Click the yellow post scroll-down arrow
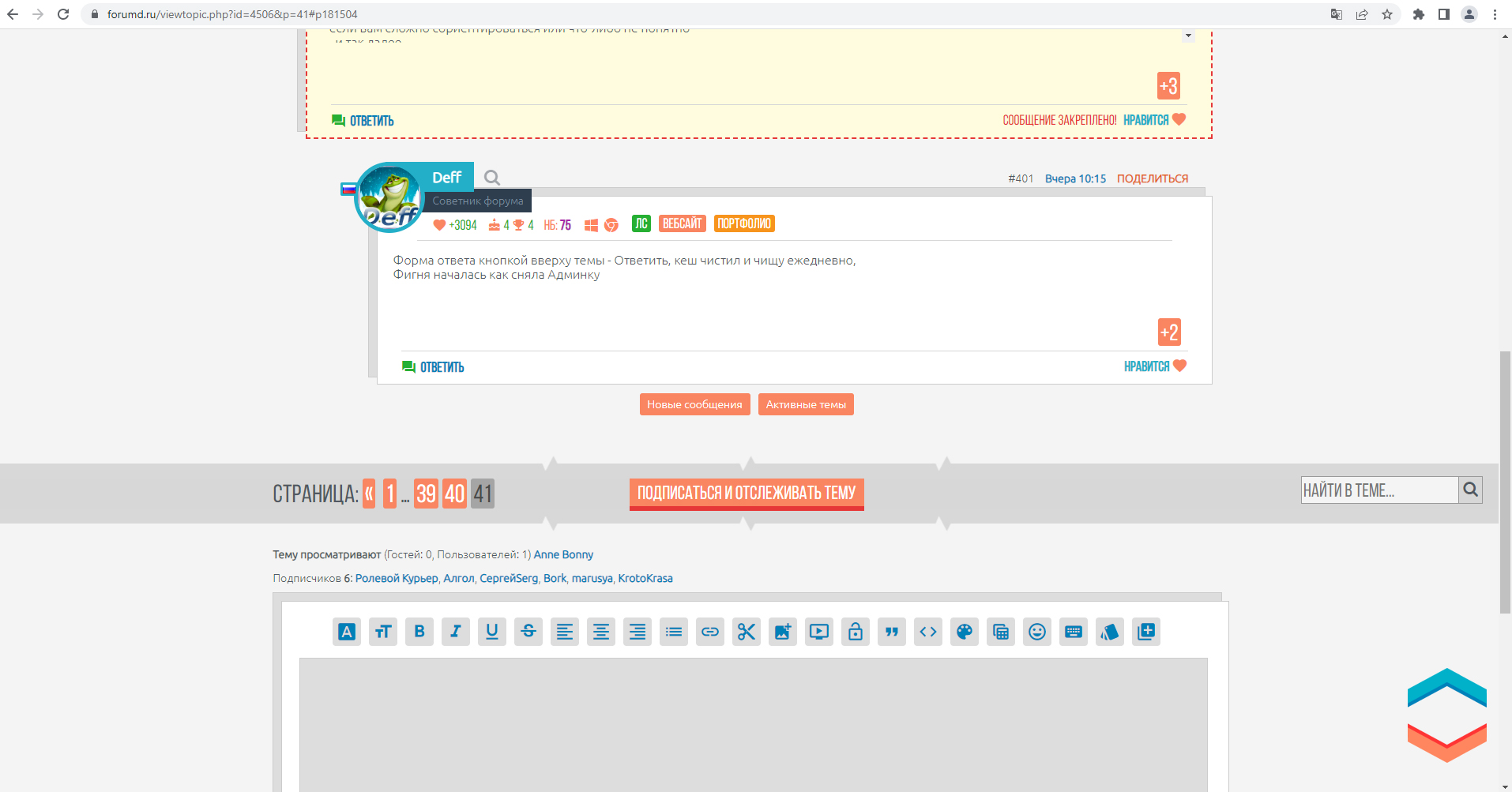The image size is (1512, 792). click(1188, 36)
